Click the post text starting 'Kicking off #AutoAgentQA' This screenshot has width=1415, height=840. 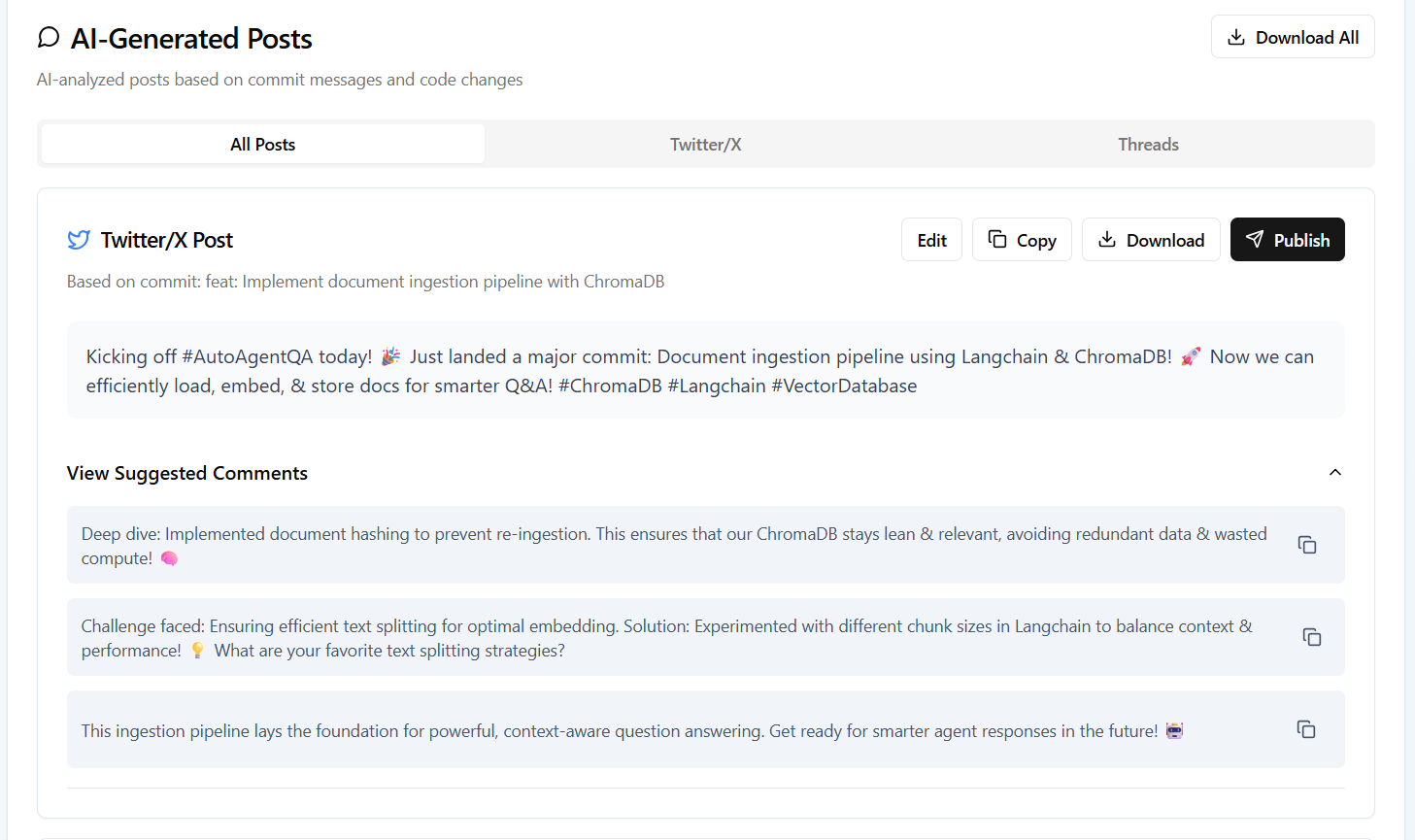(x=700, y=371)
